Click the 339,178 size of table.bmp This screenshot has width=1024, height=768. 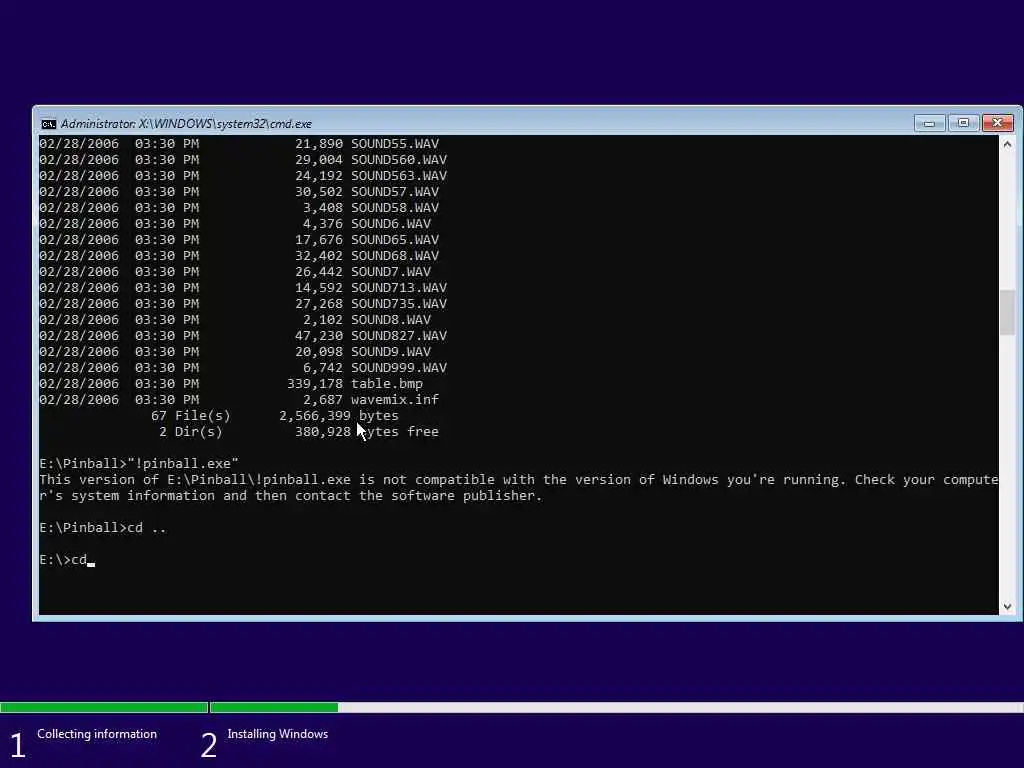pos(315,384)
